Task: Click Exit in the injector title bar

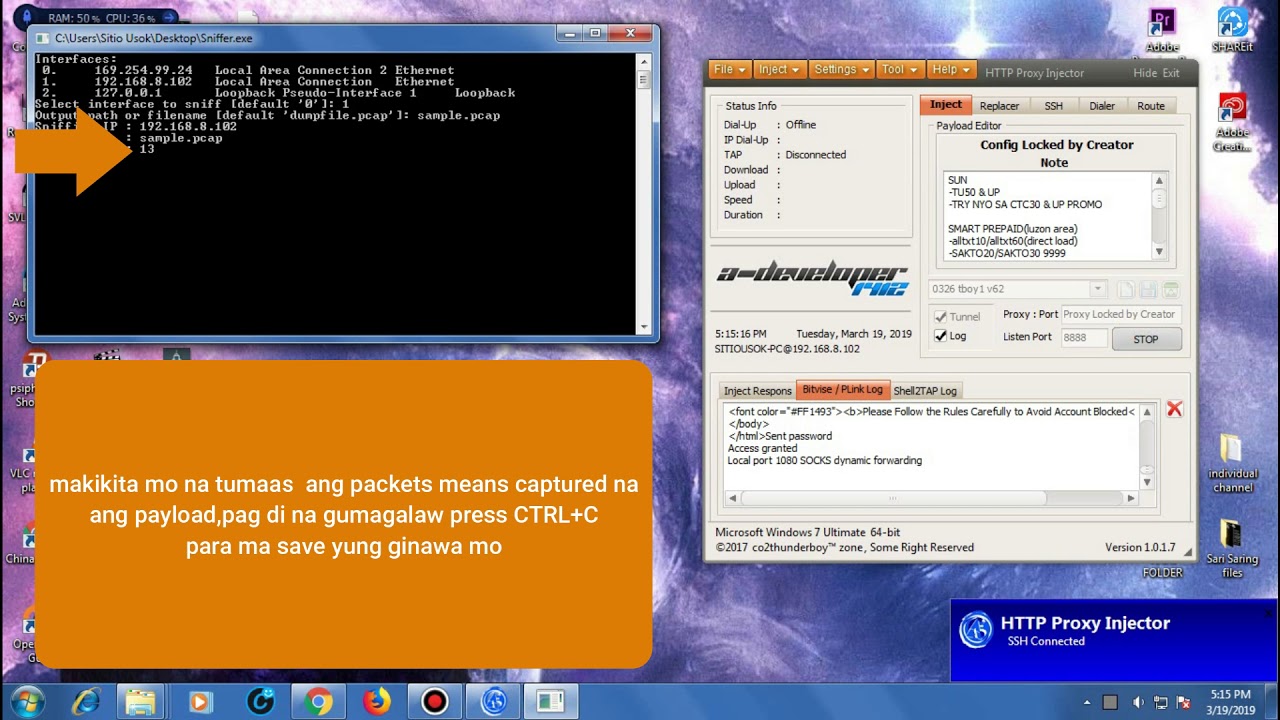Action: [x=1171, y=73]
